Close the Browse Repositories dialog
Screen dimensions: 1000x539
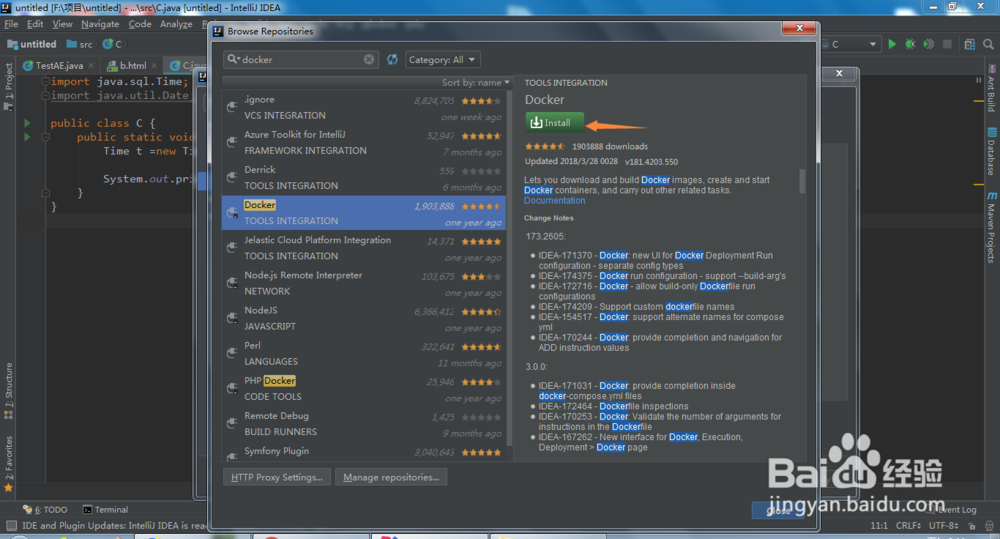(799, 28)
